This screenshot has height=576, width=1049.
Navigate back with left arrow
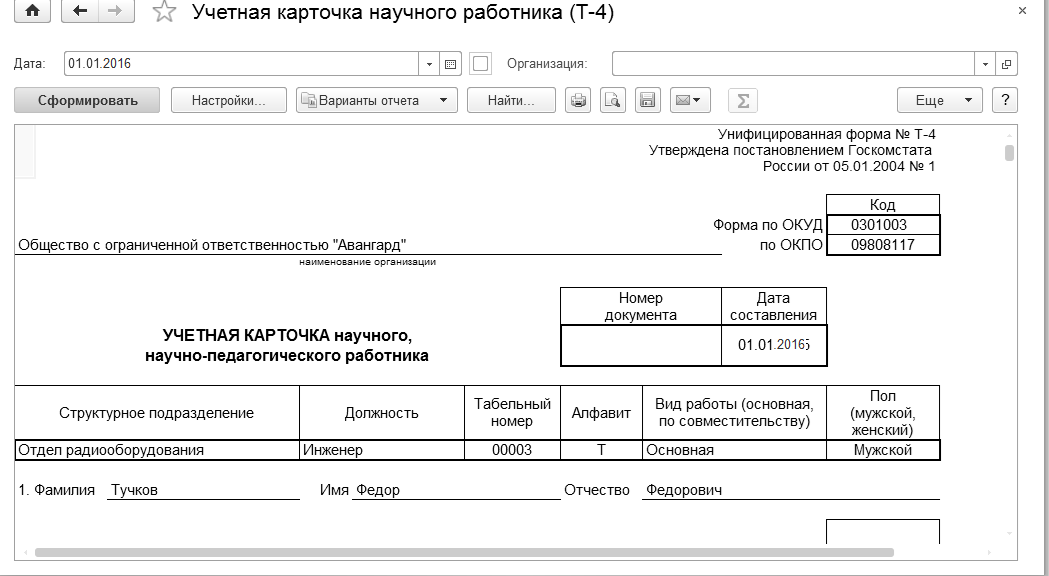pos(80,11)
